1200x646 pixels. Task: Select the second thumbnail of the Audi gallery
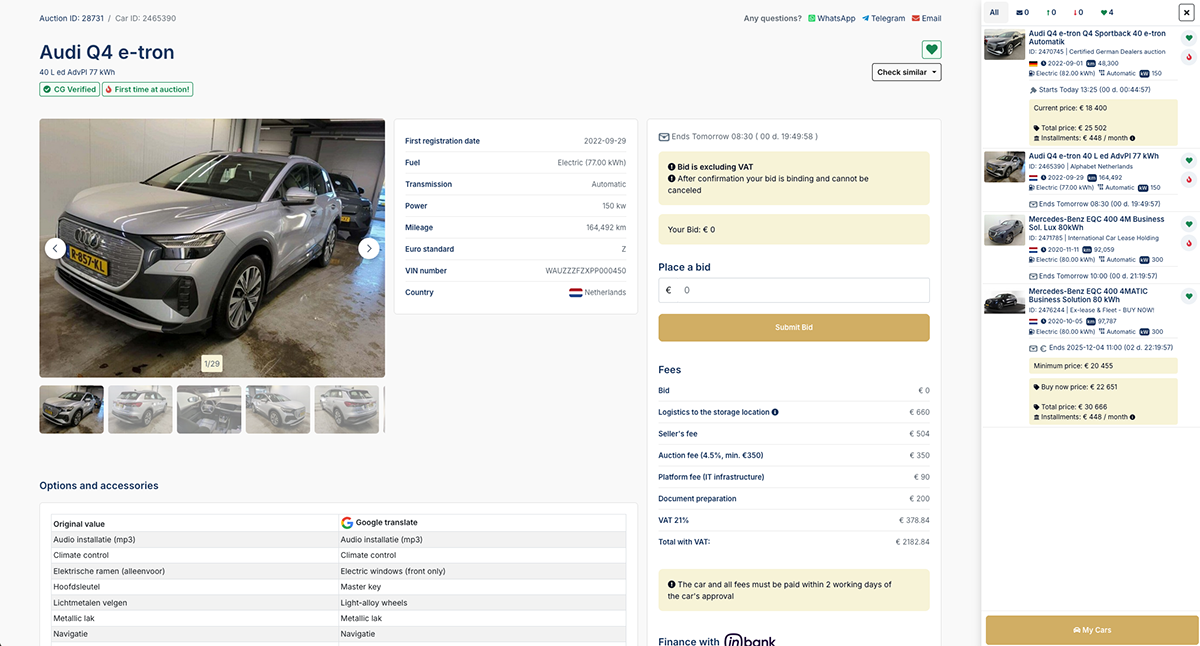click(140, 409)
